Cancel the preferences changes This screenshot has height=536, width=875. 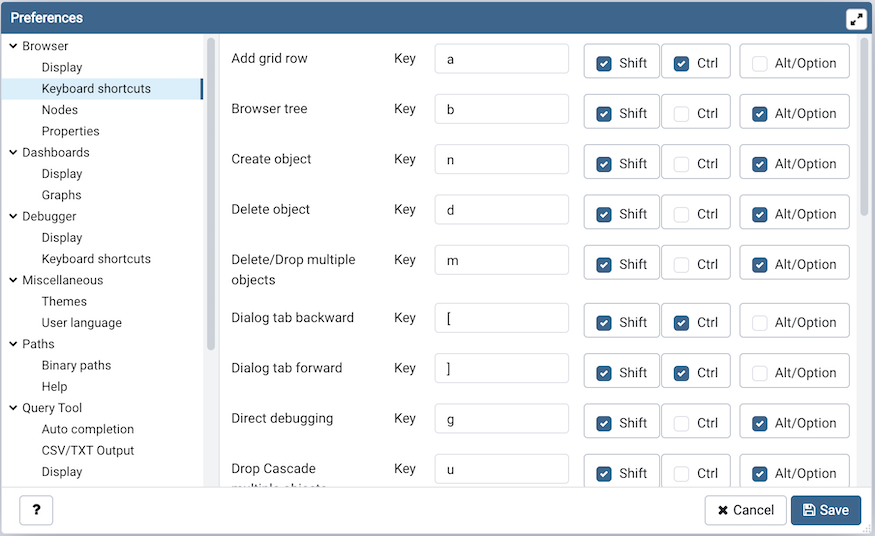746,510
